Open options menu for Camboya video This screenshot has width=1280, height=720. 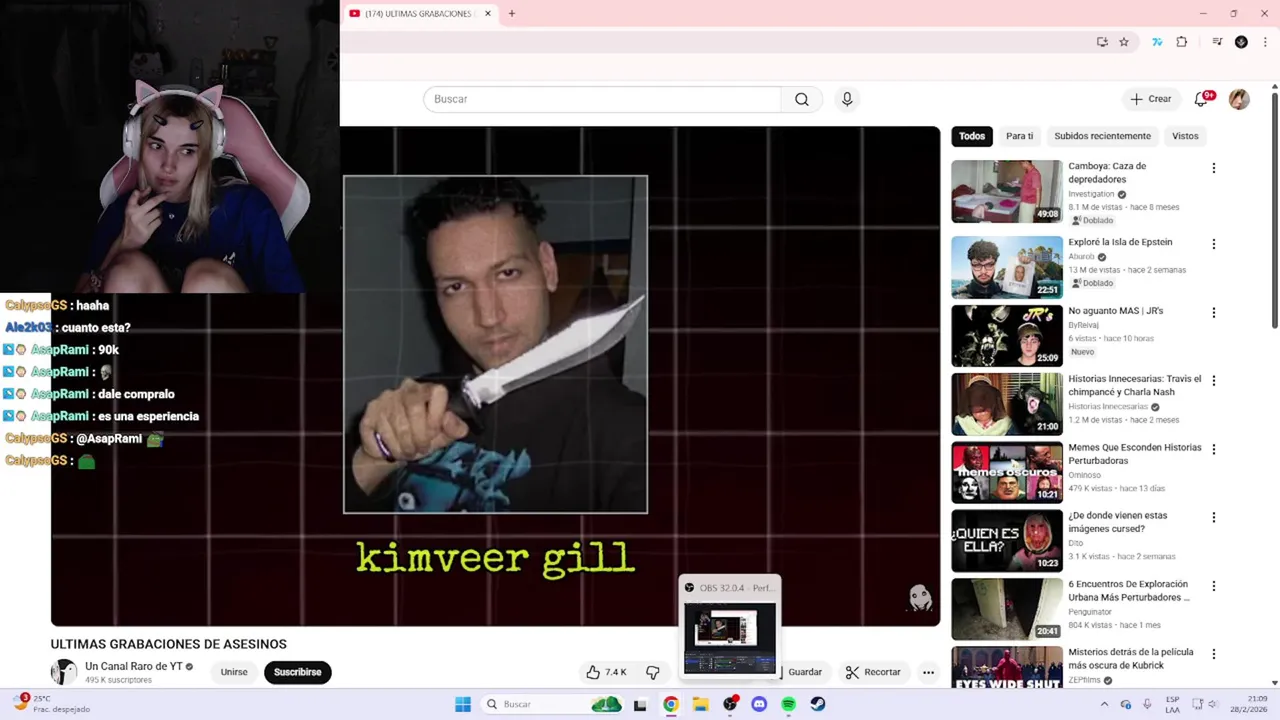pyautogui.click(x=1214, y=168)
